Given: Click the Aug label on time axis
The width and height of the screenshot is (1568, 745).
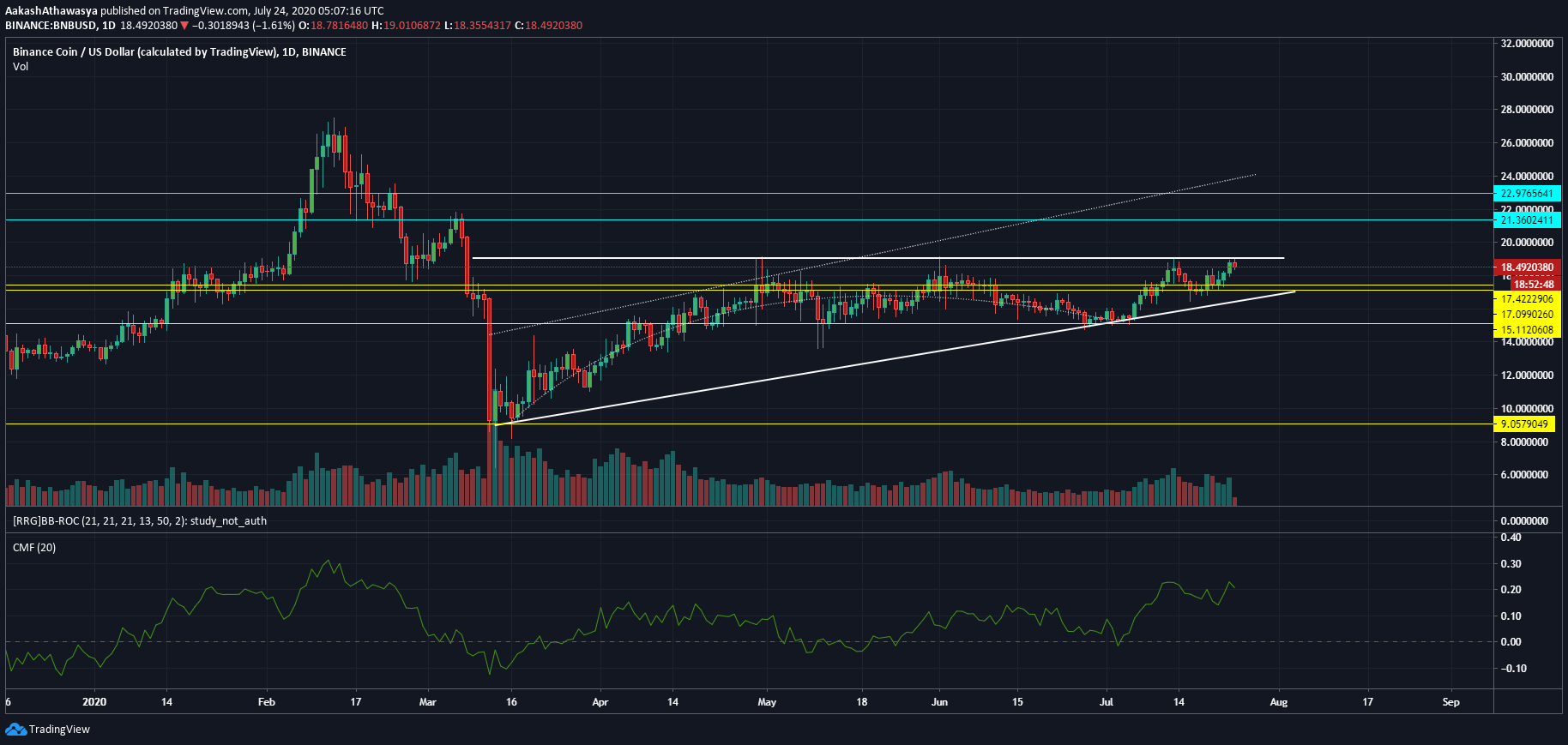Looking at the screenshot, I should coord(1279,702).
